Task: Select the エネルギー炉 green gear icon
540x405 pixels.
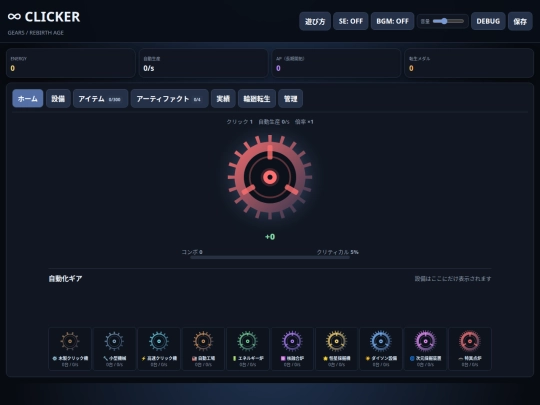Action: pyautogui.click(x=248, y=341)
